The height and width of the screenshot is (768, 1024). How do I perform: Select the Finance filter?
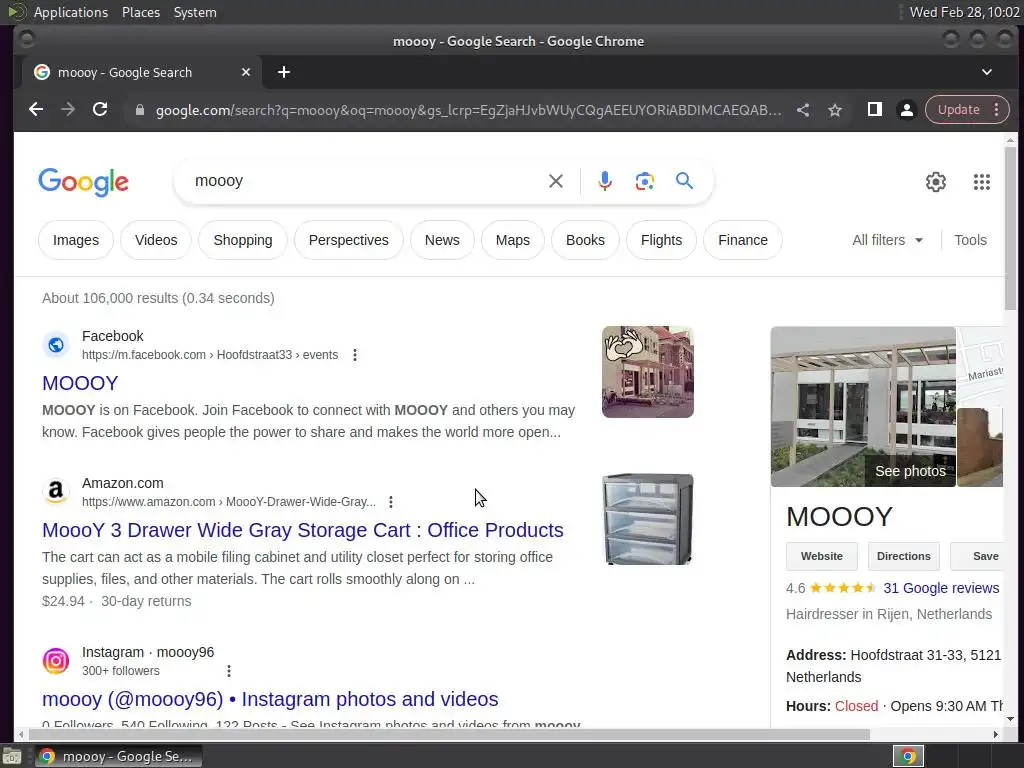(x=743, y=240)
